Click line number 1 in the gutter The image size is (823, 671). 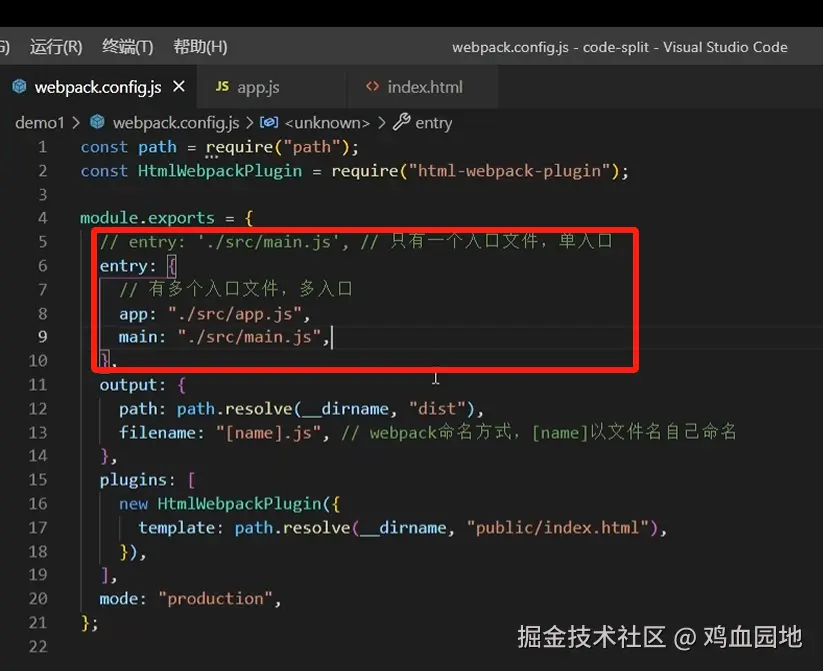pyautogui.click(x=43, y=147)
